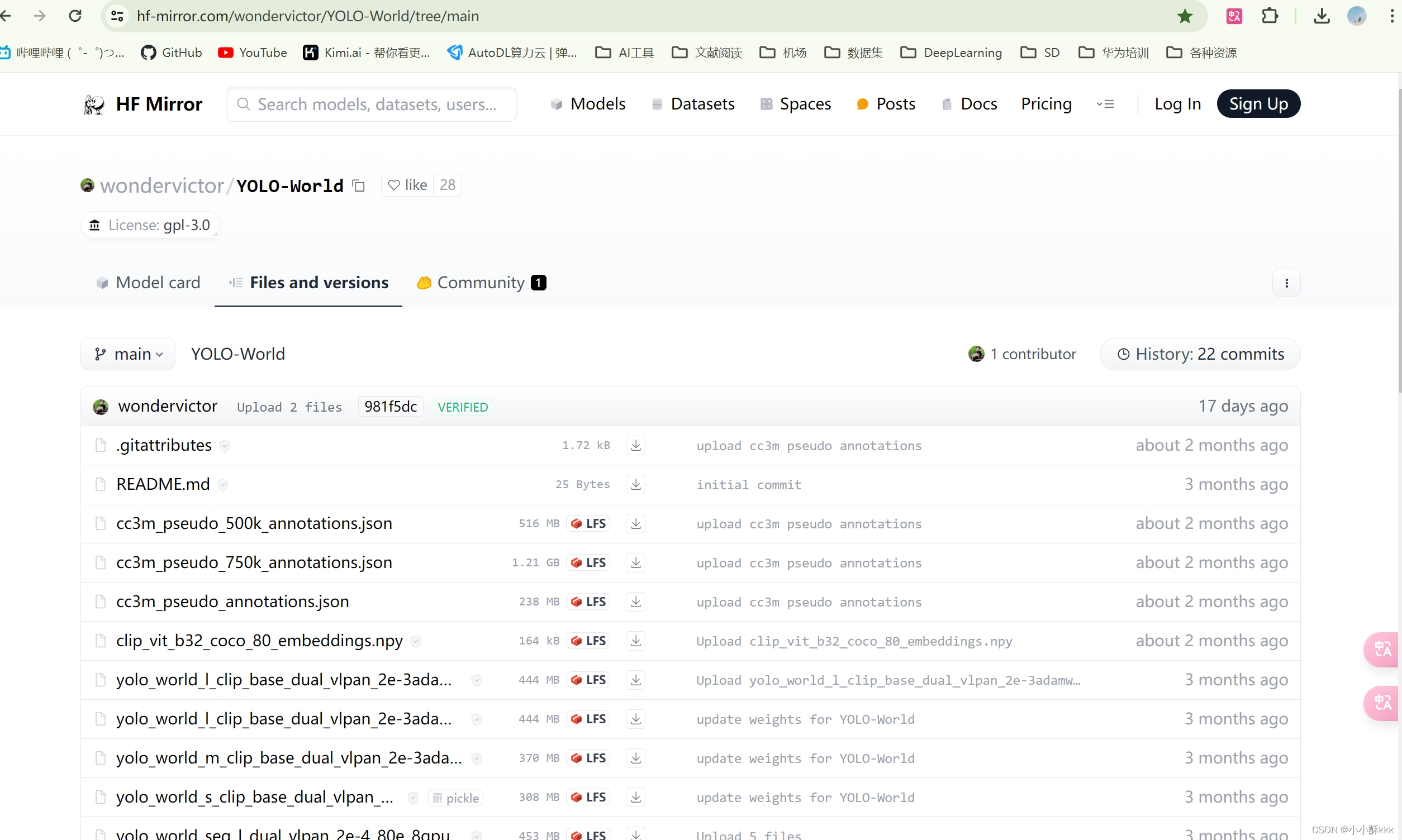Open the 'initial commit' message link

pyautogui.click(x=749, y=485)
